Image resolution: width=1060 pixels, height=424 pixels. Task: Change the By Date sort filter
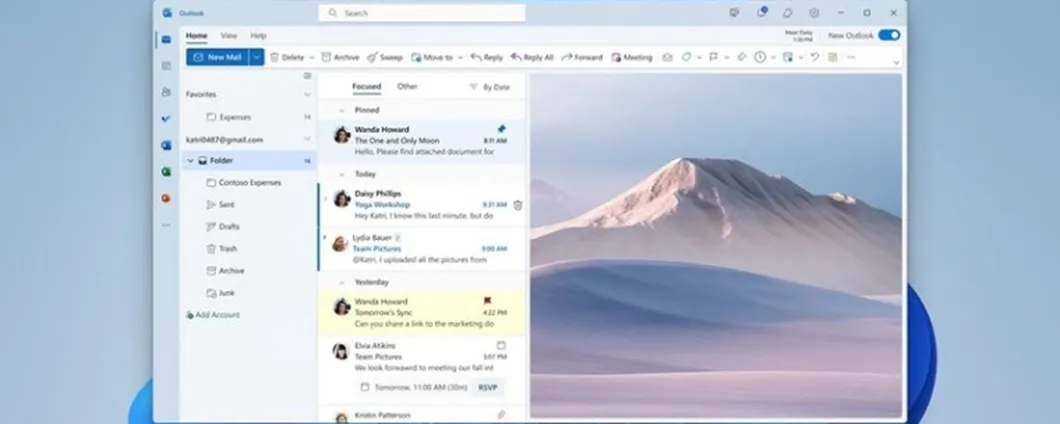pyautogui.click(x=490, y=87)
